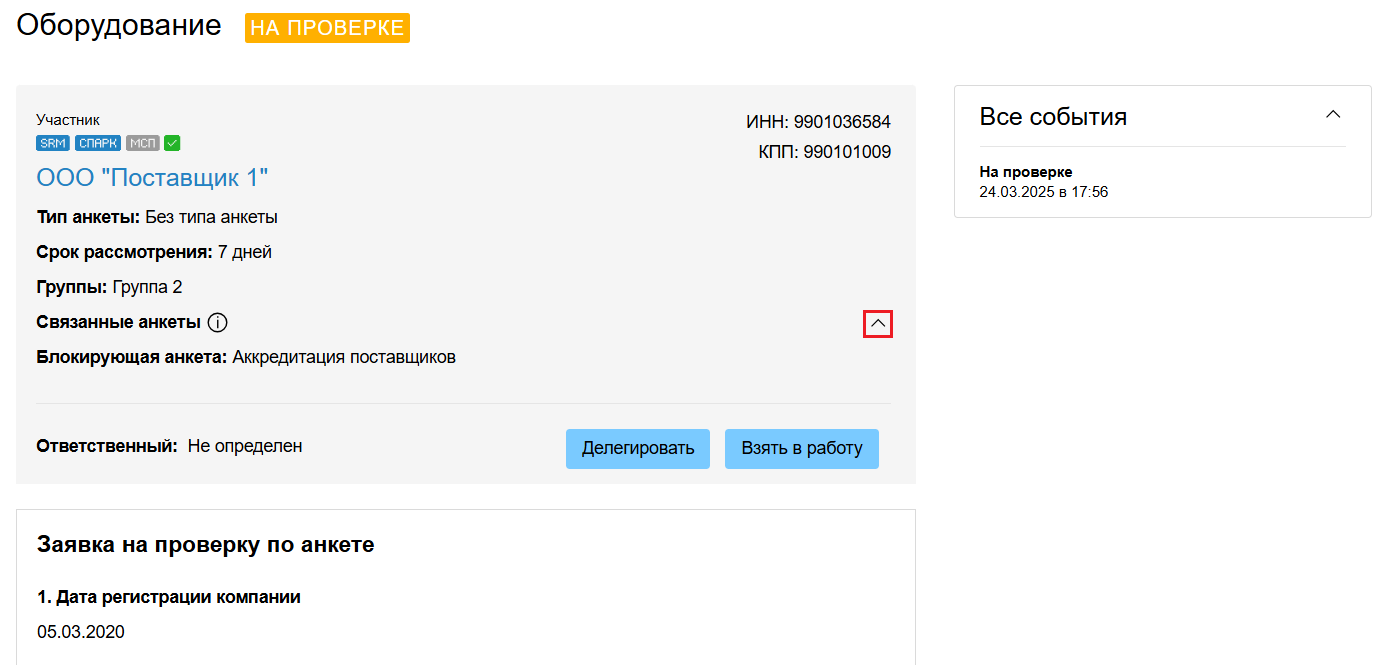Click the ИНН number 9901036584
The height and width of the screenshot is (665, 1382).
842,122
